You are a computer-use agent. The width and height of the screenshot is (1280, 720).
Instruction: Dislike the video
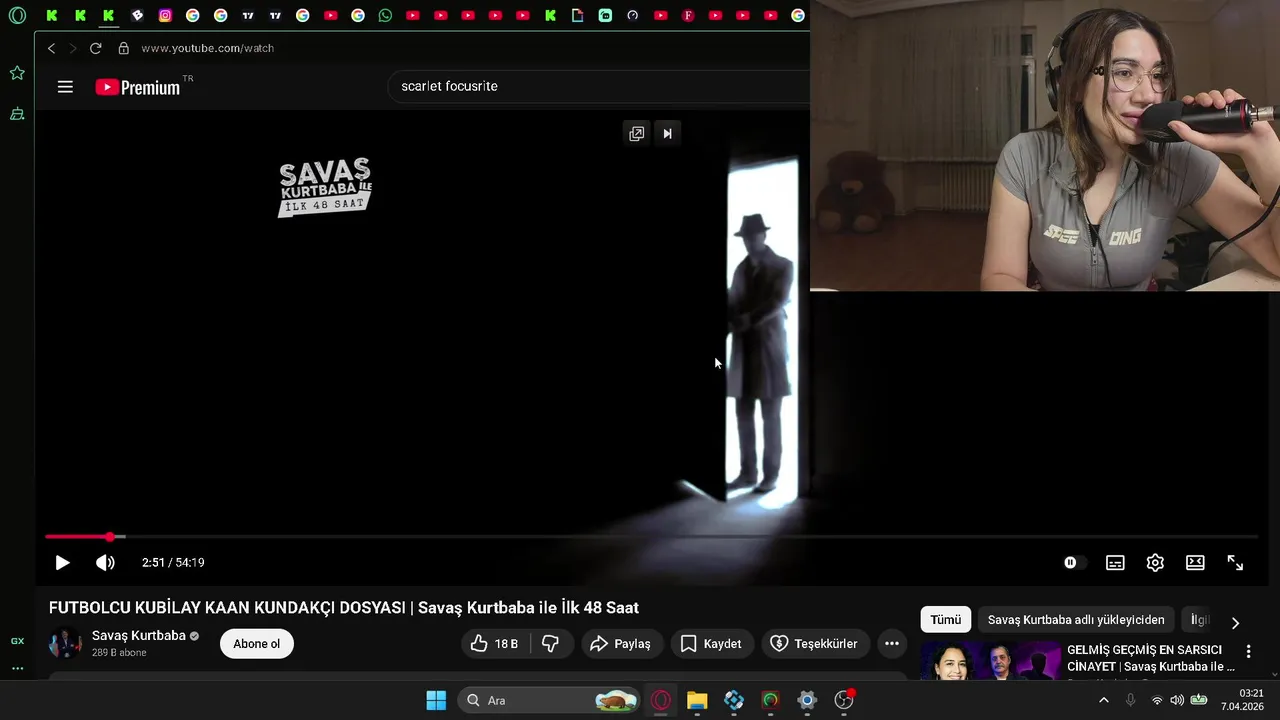tap(551, 644)
